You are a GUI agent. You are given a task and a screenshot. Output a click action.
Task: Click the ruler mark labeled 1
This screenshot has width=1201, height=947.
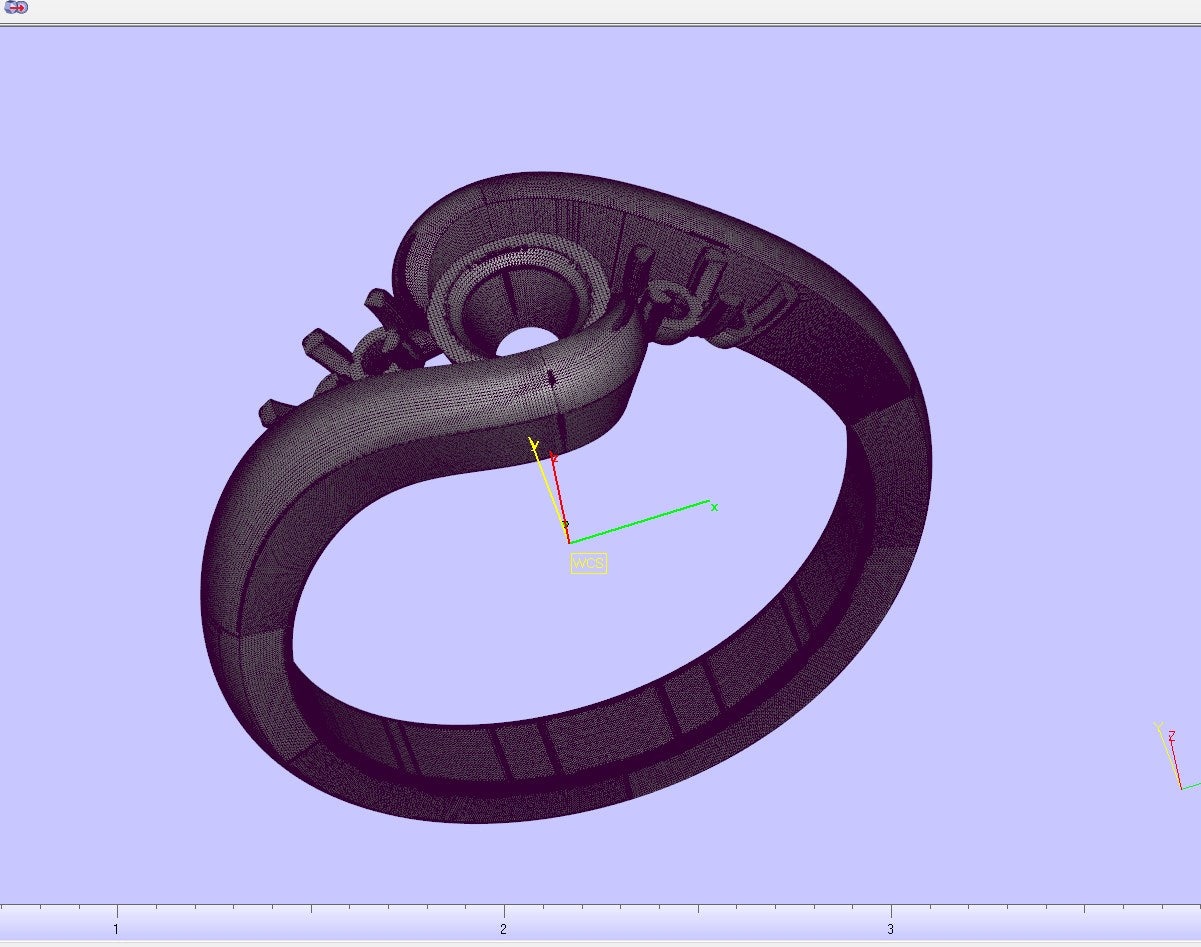point(117,929)
